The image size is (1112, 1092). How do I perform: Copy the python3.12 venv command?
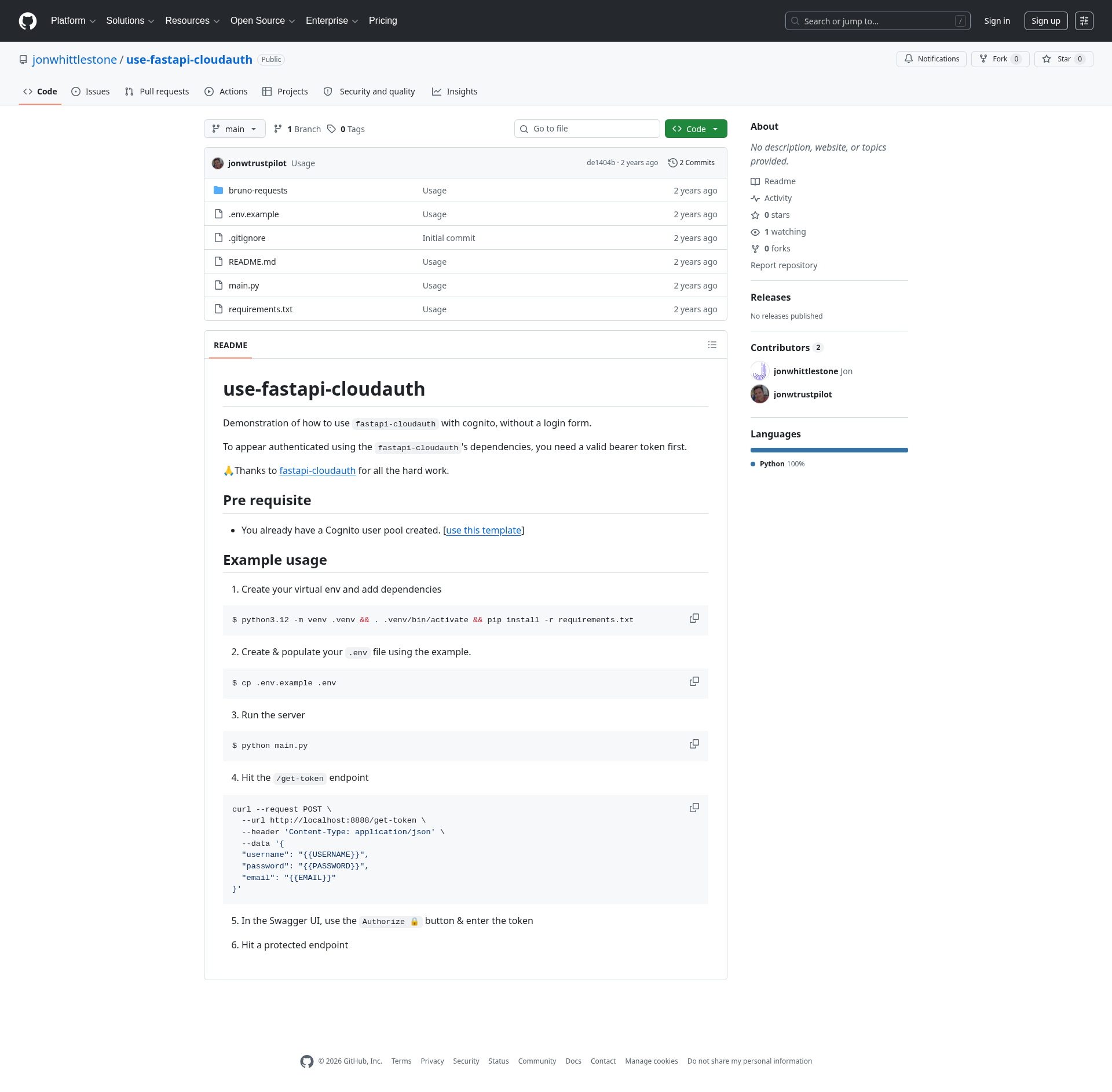[694, 618]
